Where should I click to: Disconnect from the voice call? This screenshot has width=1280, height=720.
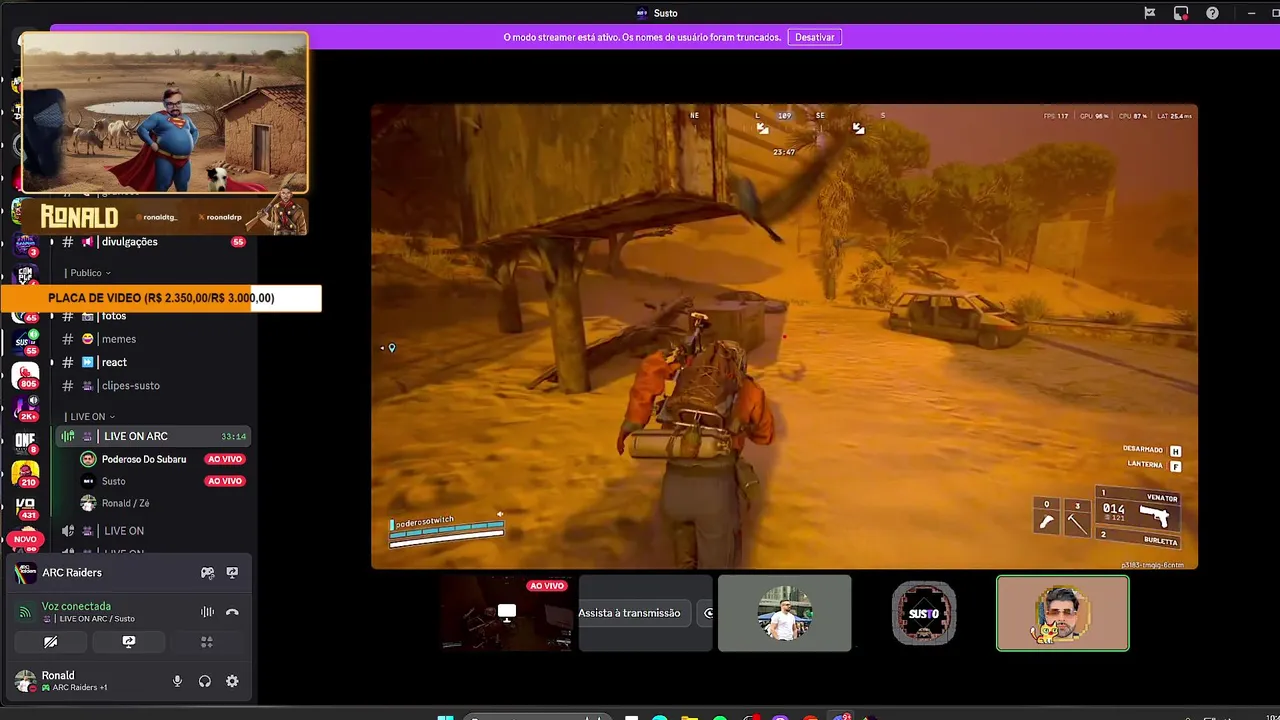232,612
